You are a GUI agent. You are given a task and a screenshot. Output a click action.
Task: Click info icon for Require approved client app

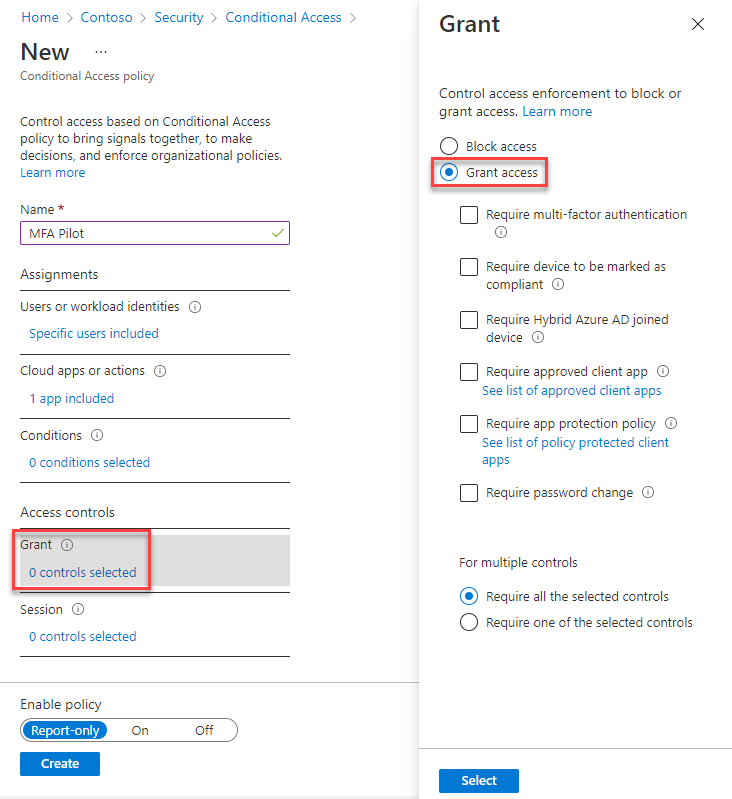point(663,372)
